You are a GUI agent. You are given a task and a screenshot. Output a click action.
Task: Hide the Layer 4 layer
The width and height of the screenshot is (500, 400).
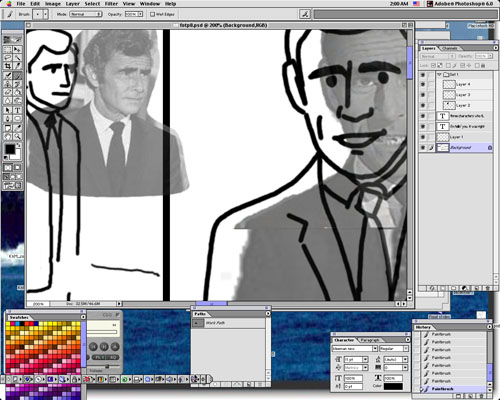coord(423,84)
